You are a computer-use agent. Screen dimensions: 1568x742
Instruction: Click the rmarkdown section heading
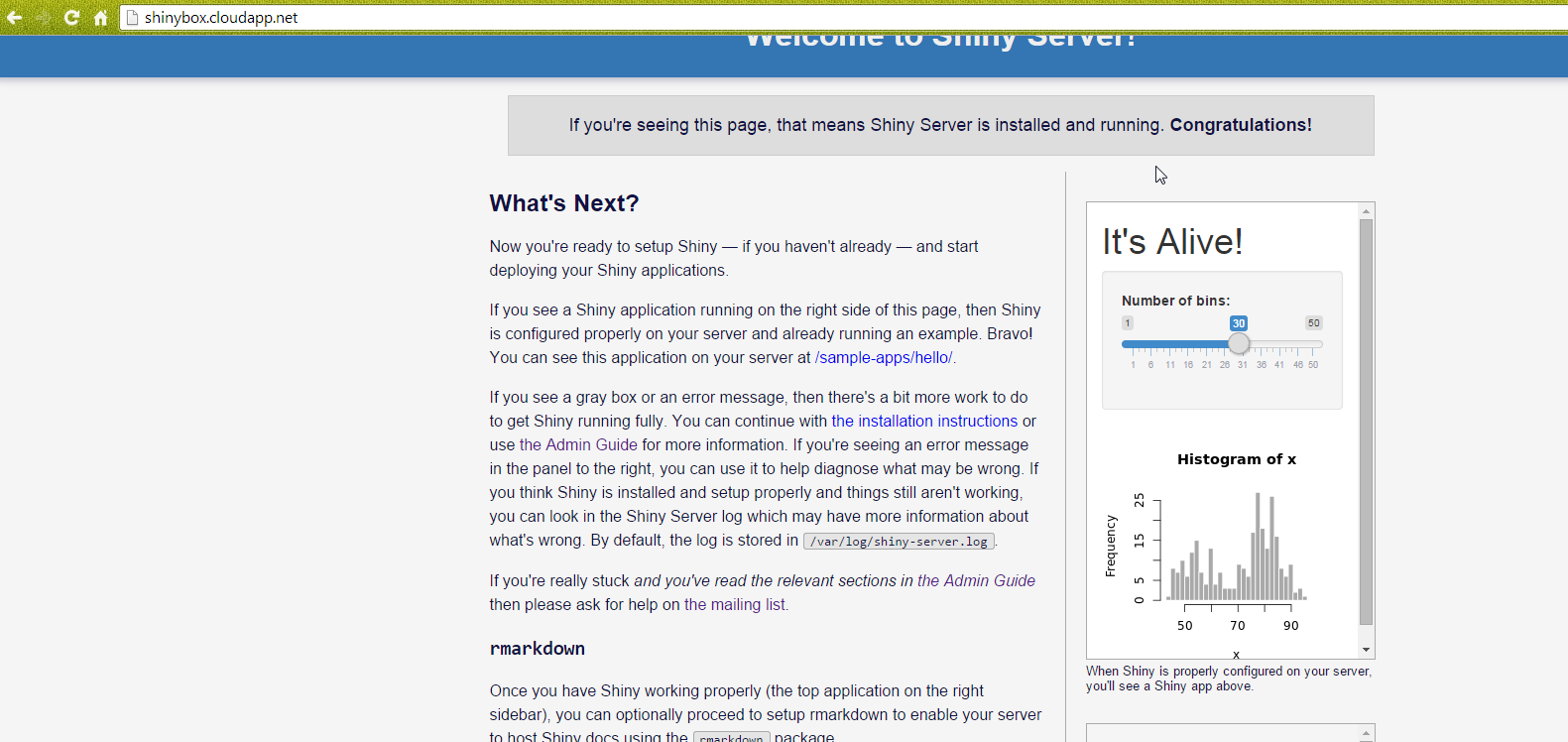[x=537, y=648]
